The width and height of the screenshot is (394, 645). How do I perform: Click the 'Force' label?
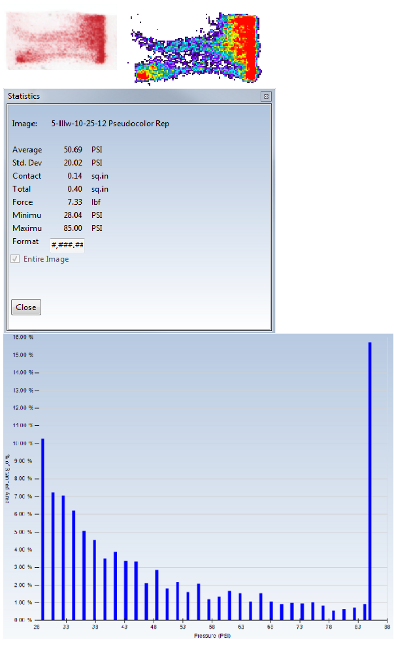[x=23, y=202]
